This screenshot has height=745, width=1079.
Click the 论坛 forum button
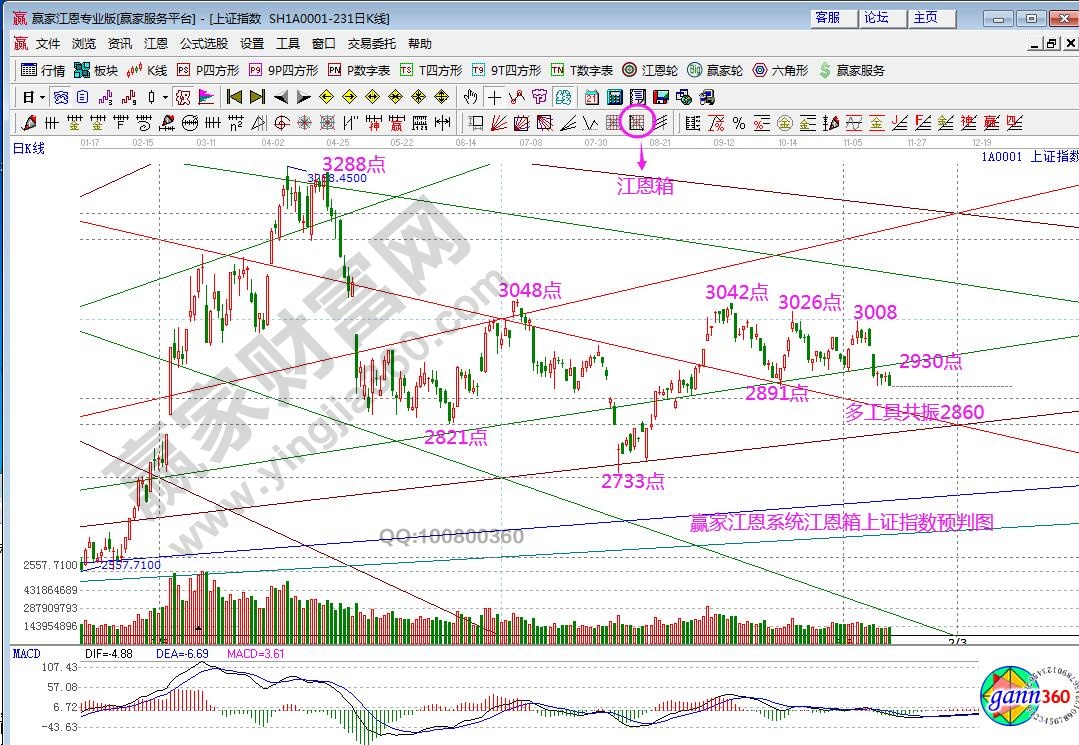point(876,18)
